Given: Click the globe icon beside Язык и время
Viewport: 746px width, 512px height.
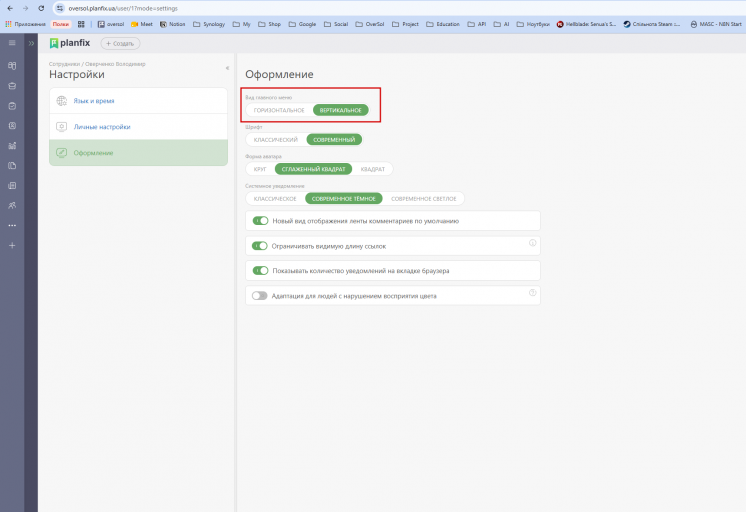Looking at the screenshot, I should tap(62, 101).
